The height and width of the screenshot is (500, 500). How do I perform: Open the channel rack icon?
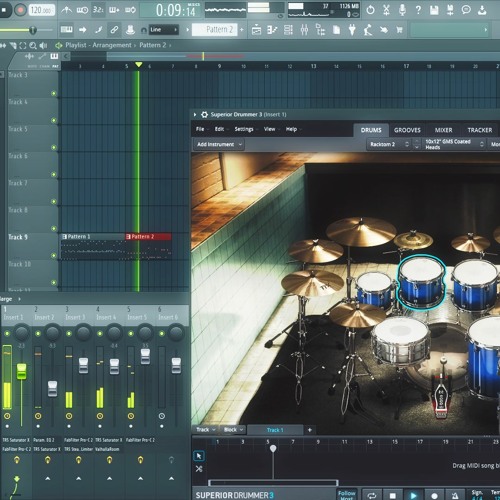[288, 30]
